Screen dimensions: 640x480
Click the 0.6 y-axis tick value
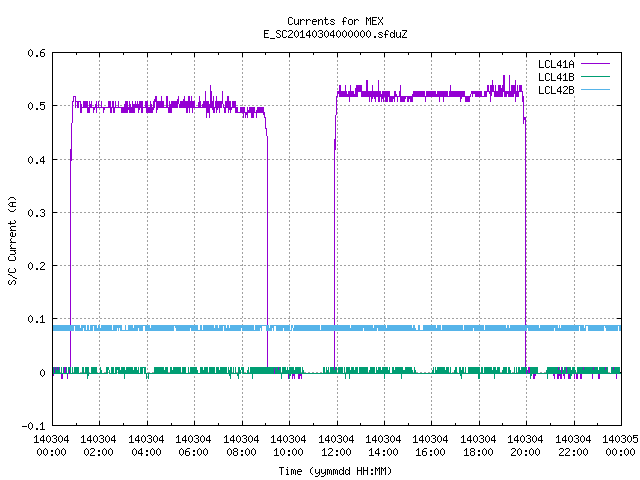point(36,53)
